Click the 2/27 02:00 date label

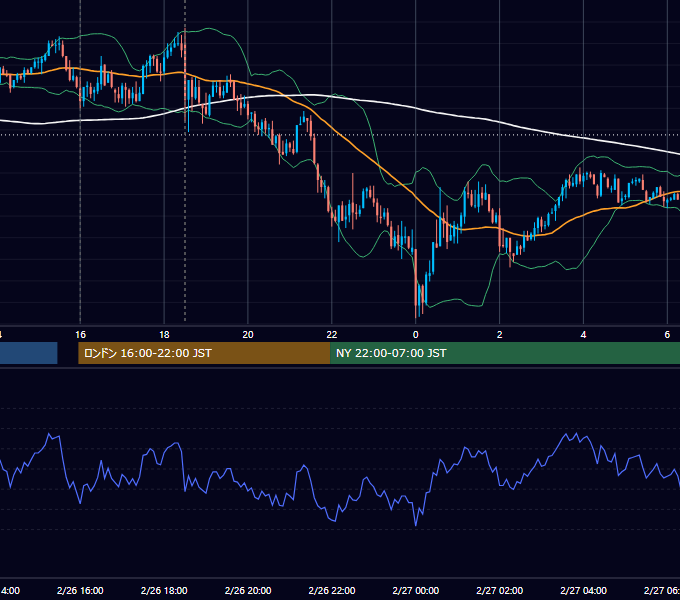tap(500, 590)
